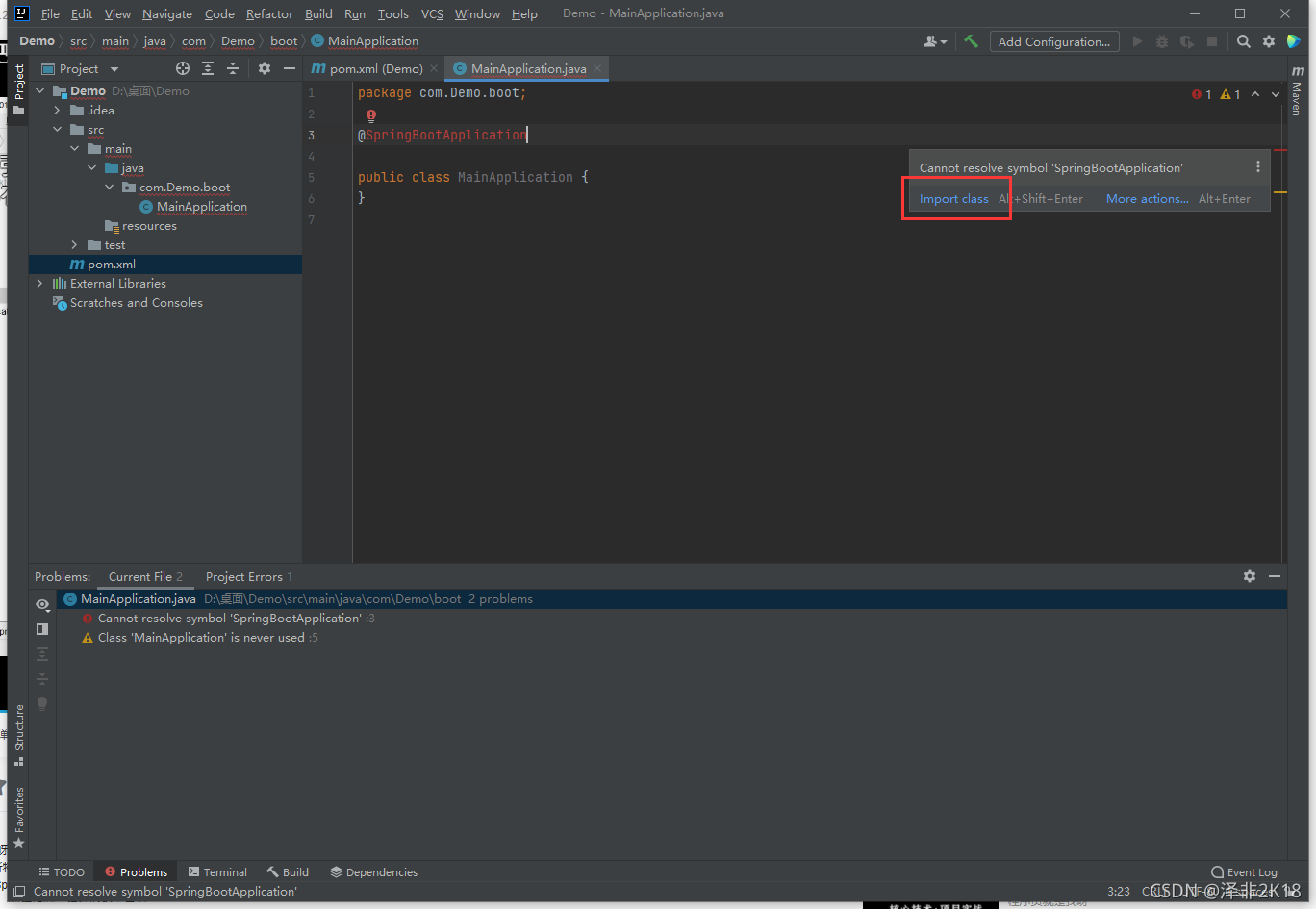Toggle editor preview icon in Problems panel

tap(42, 629)
